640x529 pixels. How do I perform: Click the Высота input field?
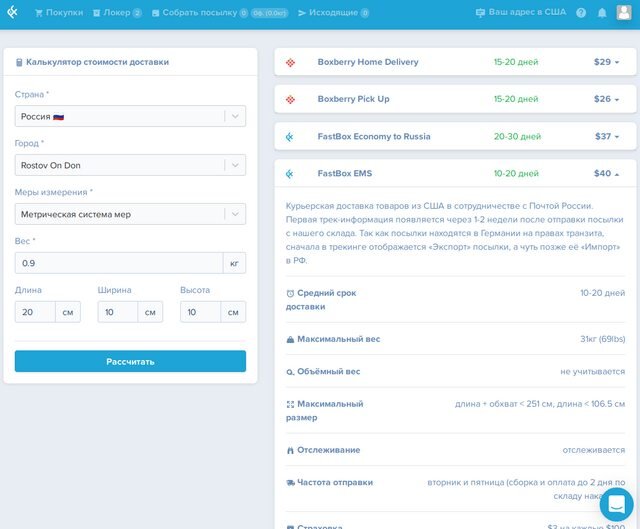click(x=200, y=312)
